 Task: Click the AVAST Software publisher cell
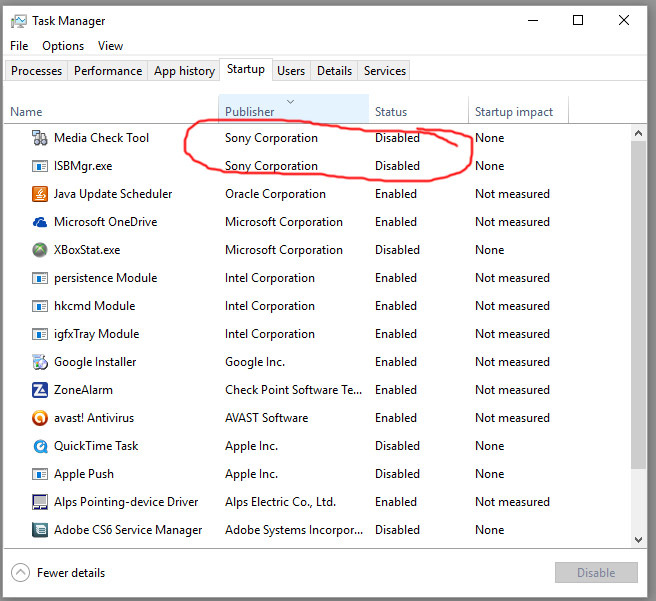[266, 418]
